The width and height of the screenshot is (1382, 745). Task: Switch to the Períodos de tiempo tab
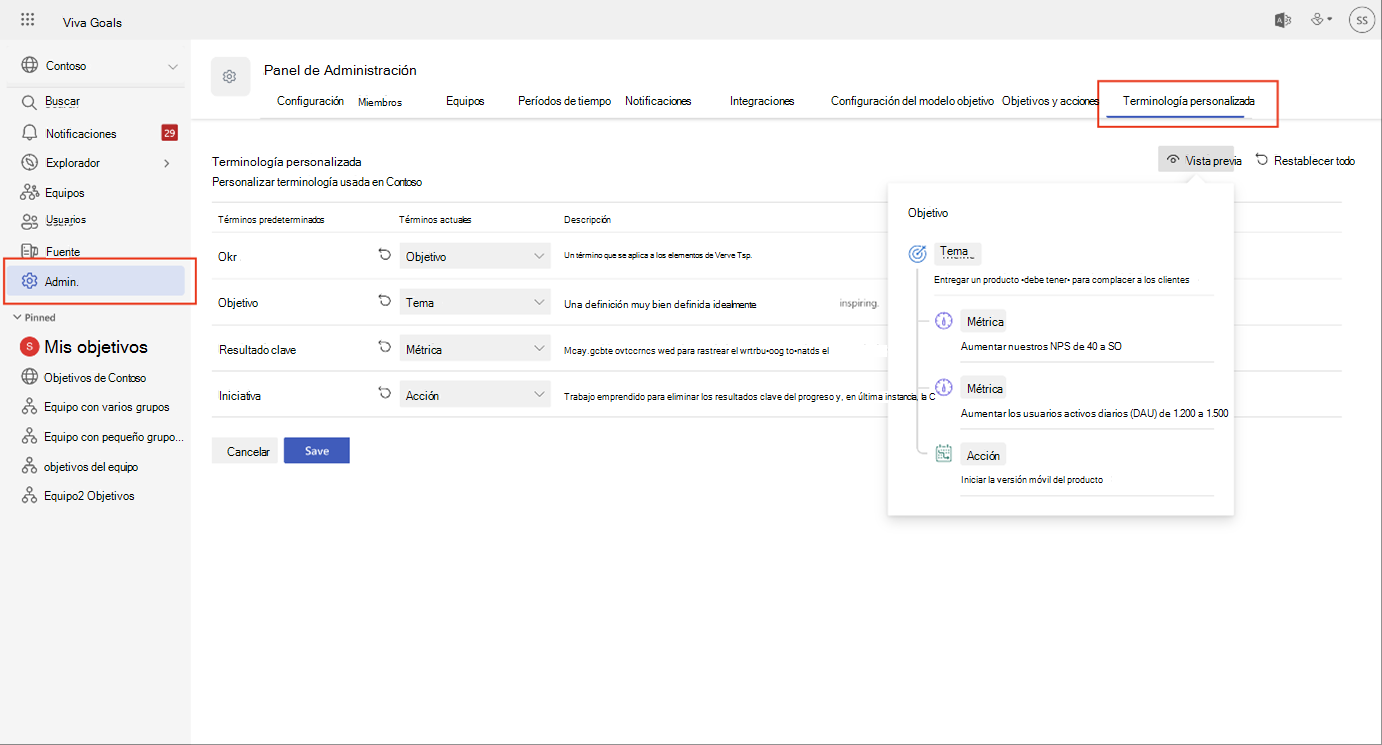564,101
